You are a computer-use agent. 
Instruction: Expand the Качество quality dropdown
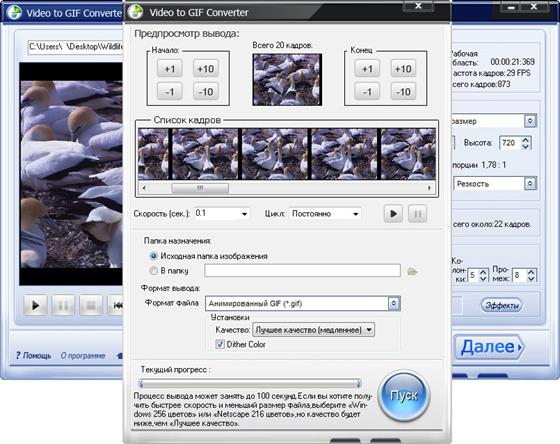point(314,330)
